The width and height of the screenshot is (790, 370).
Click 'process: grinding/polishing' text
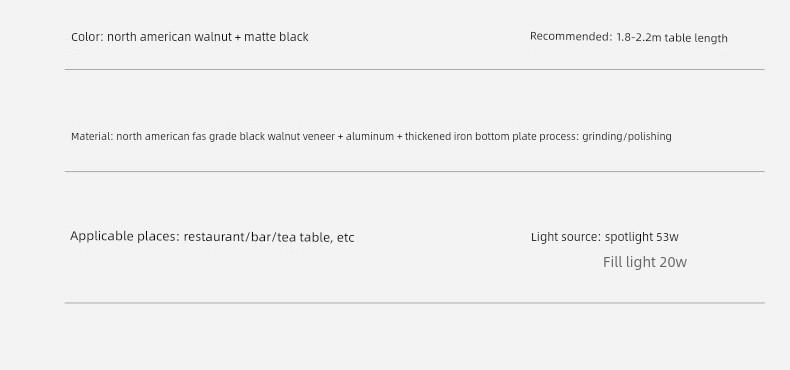pos(606,137)
